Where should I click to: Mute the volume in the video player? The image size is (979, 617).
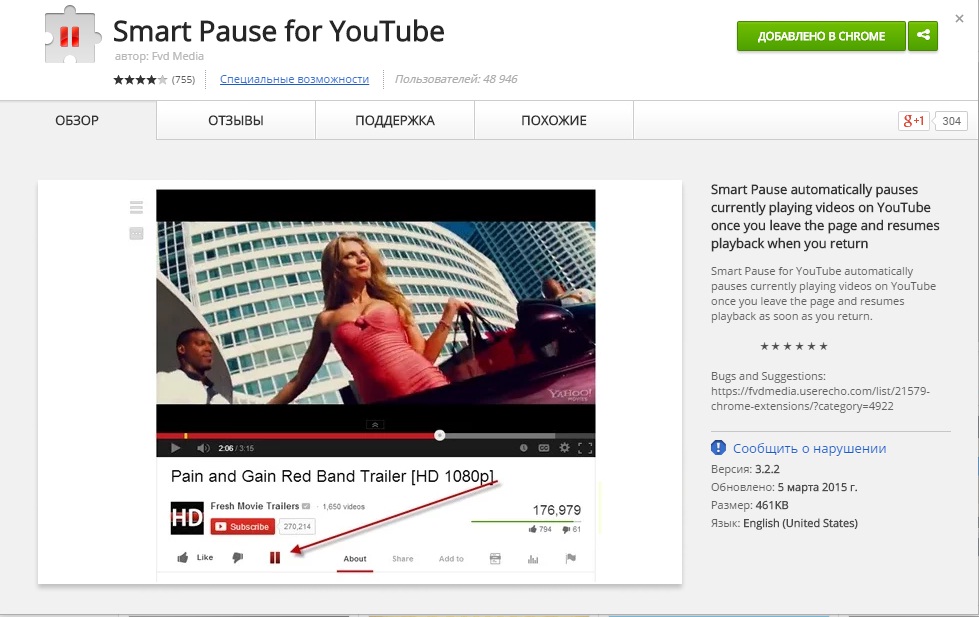click(x=202, y=447)
